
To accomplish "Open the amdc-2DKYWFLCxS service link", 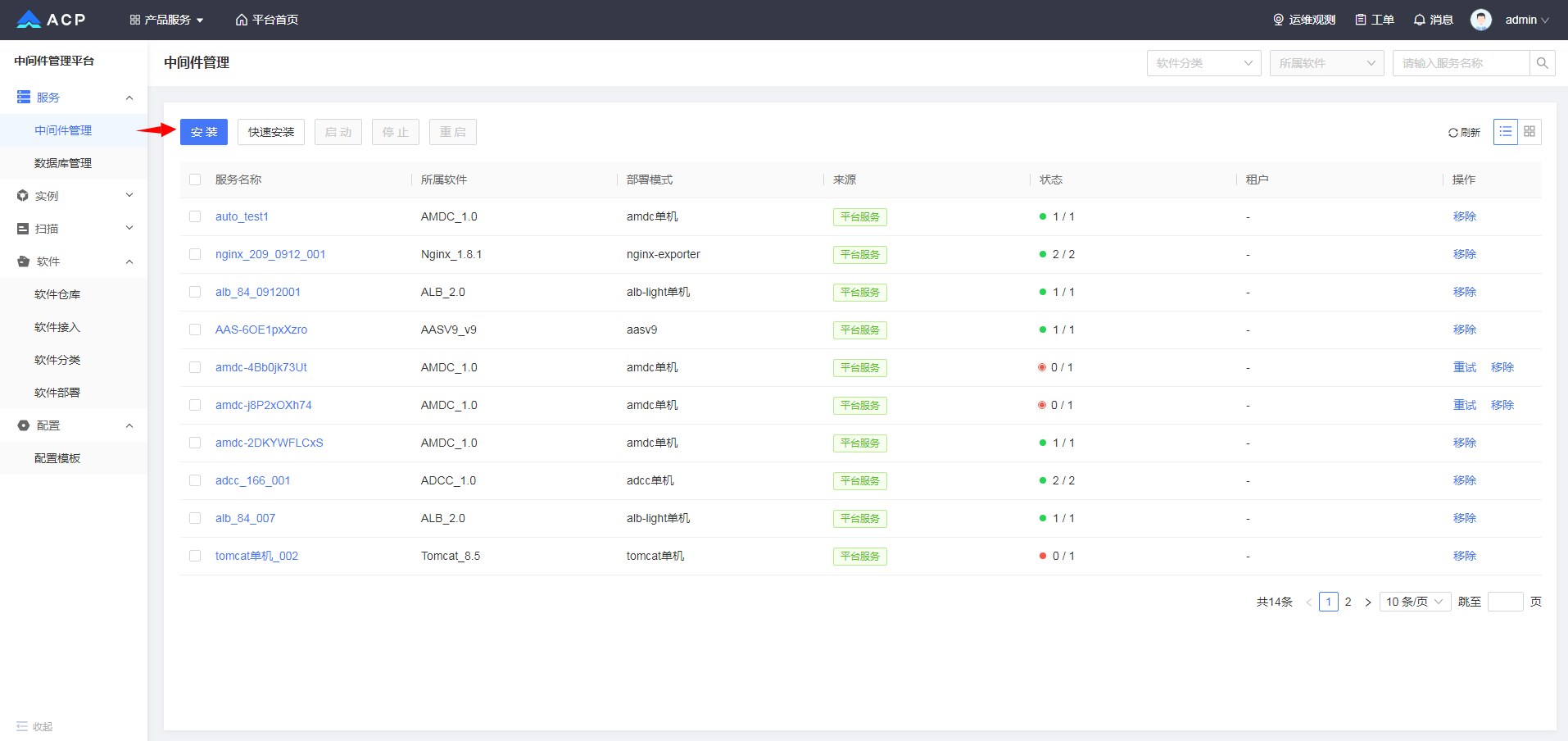I will point(270,443).
